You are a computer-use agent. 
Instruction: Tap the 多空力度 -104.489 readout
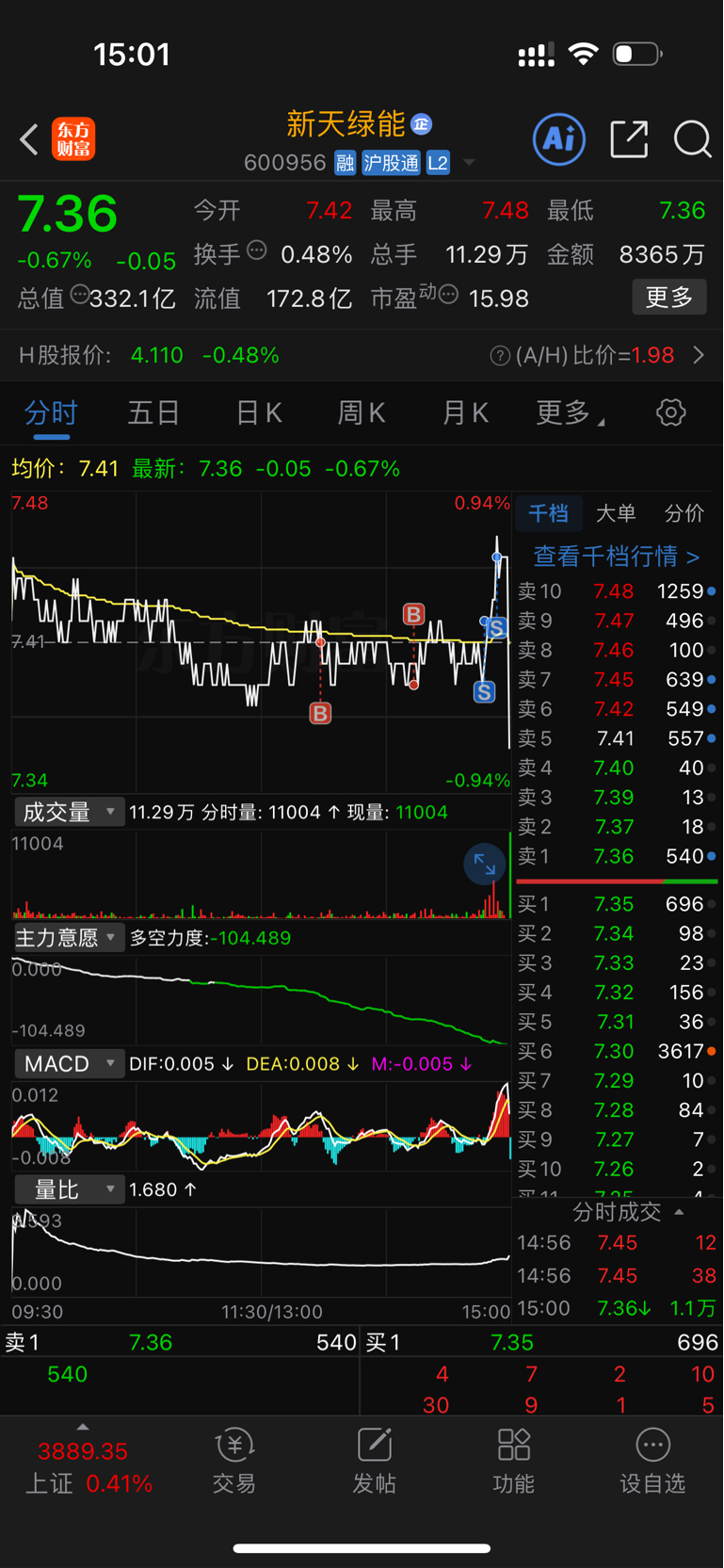click(x=210, y=938)
